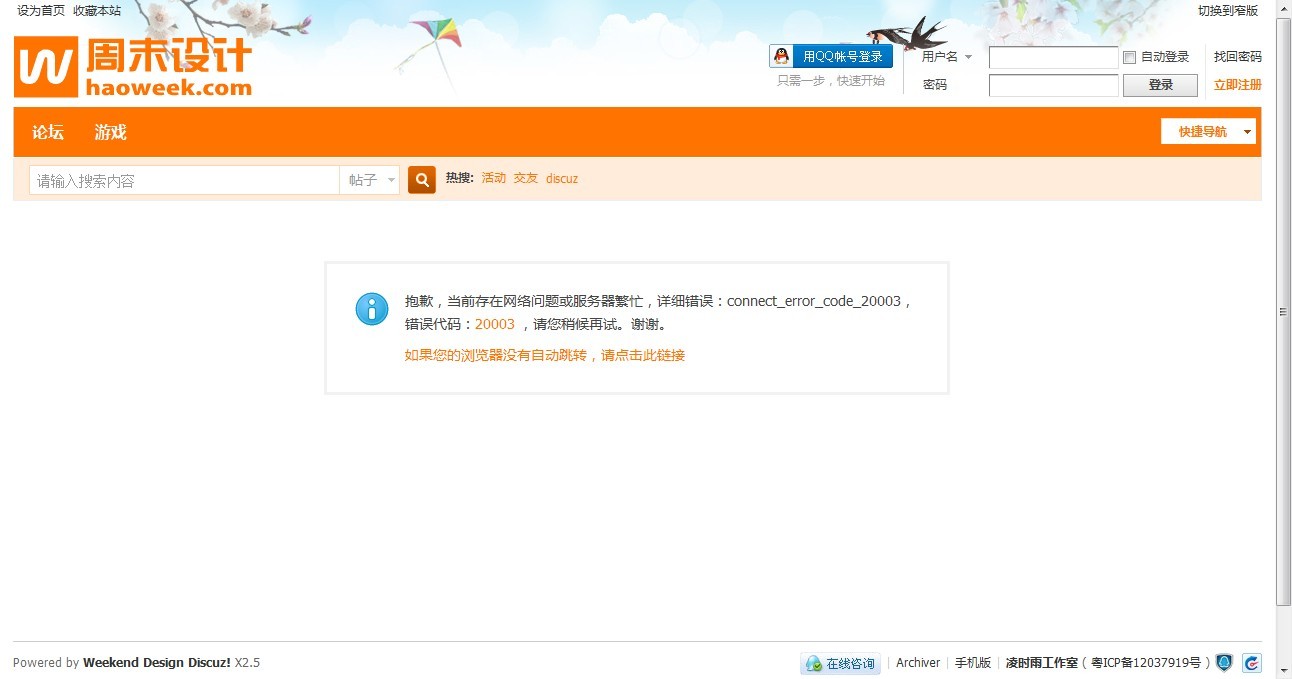The image size is (1292, 679).
Task: Focus the password input field
Action: [x=1054, y=85]
